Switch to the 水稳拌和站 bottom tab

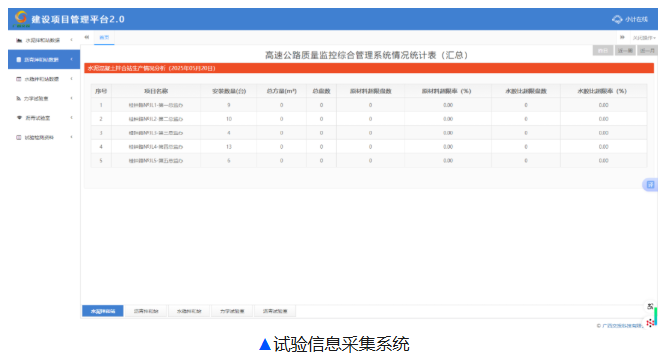point(189,311)
